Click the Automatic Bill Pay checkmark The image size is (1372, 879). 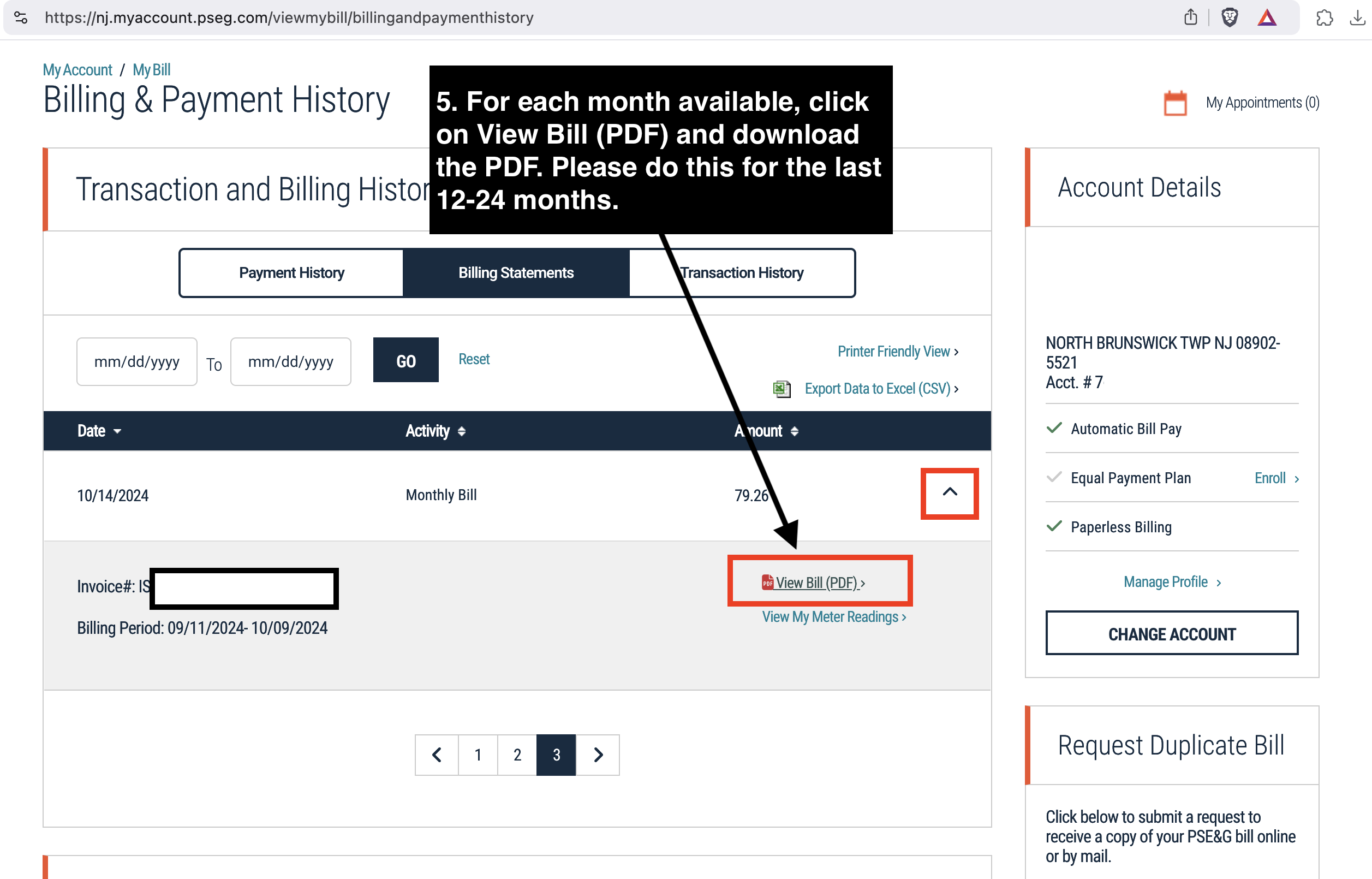[x=1054, y=428]
